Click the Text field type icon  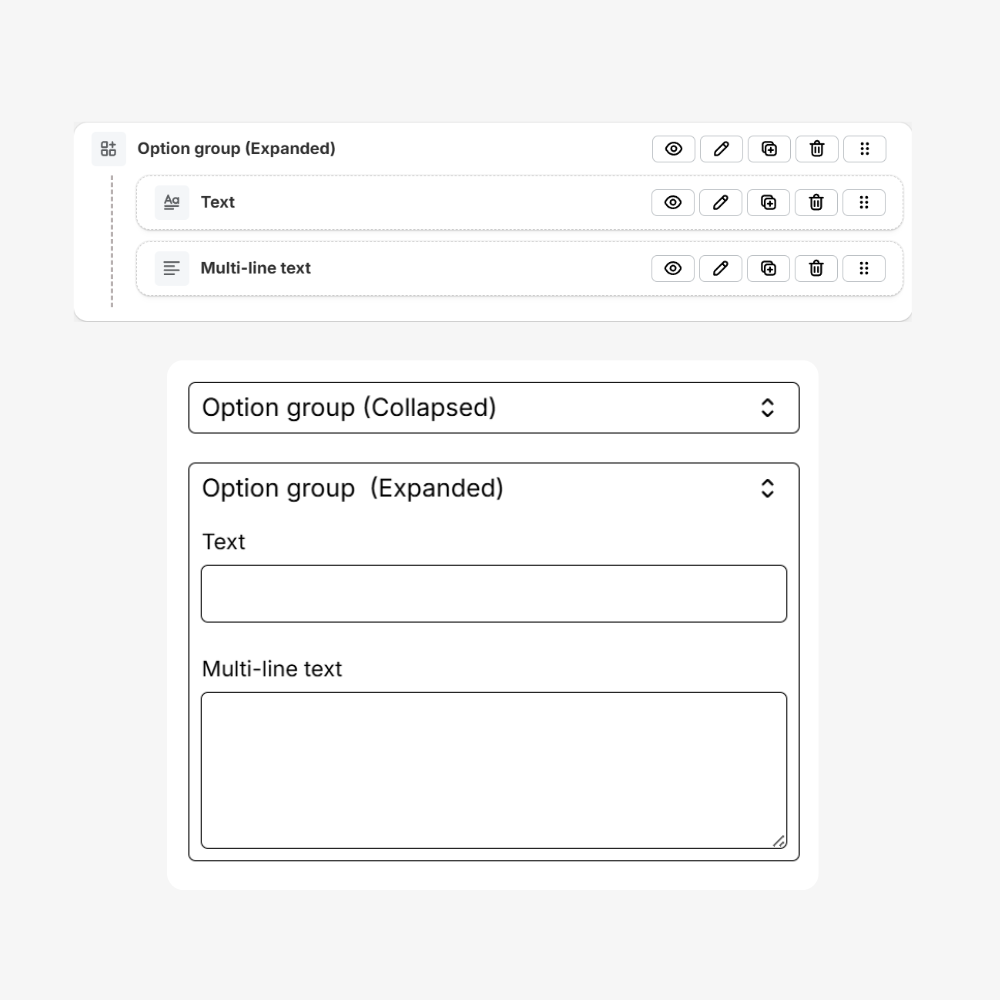click(171, 202)
